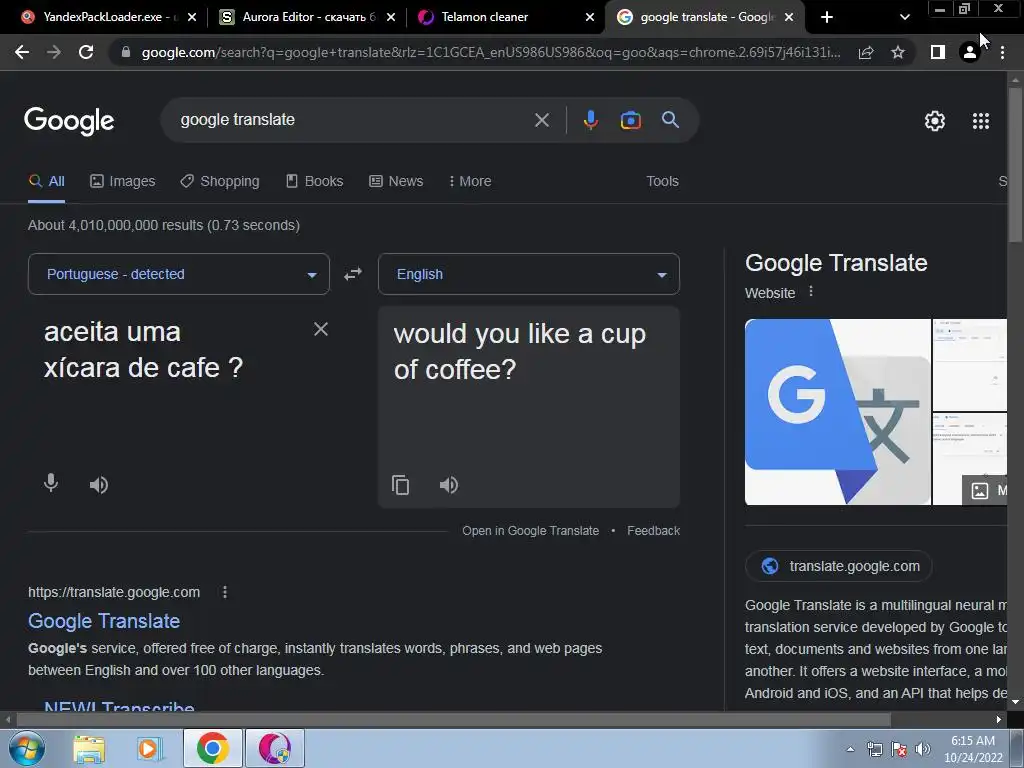Send Feedback on the translation

(x=653, y=531)
